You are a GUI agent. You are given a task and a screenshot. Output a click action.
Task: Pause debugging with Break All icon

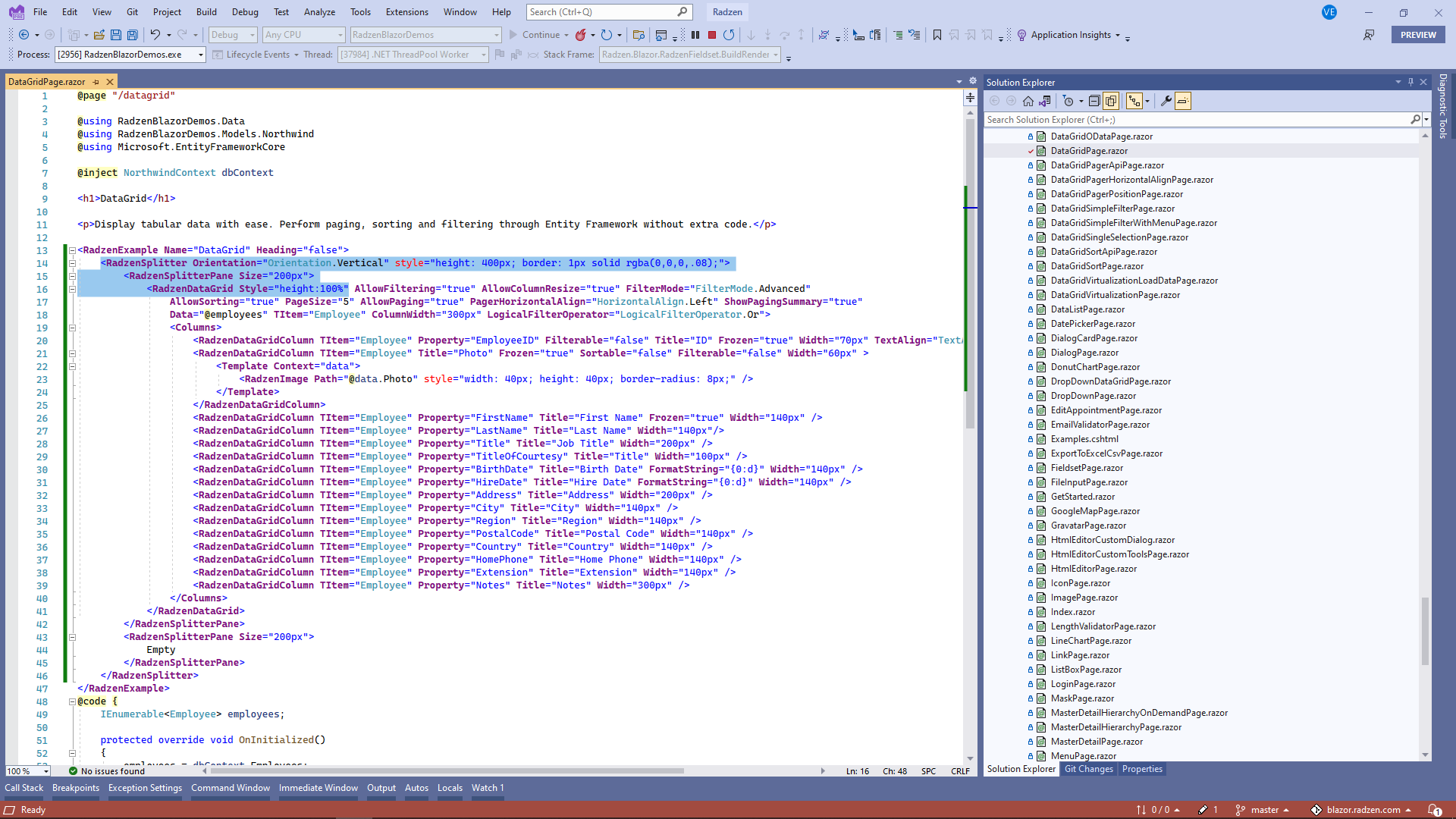(695, 35)
